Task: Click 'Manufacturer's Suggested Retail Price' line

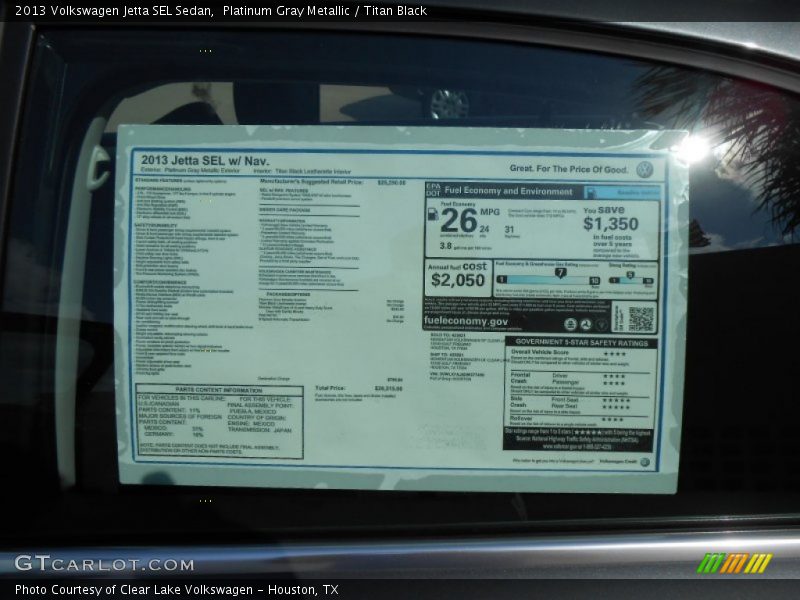Action: (332, 182)
